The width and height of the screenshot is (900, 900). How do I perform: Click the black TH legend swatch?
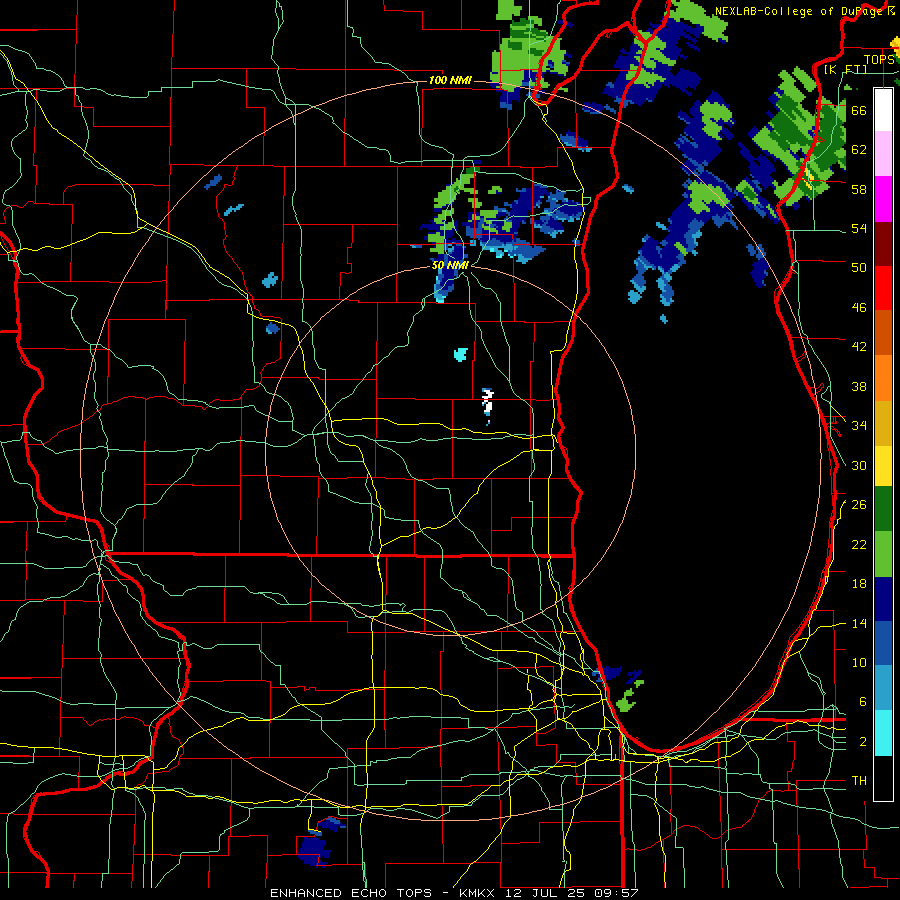[x=883, y=778]
